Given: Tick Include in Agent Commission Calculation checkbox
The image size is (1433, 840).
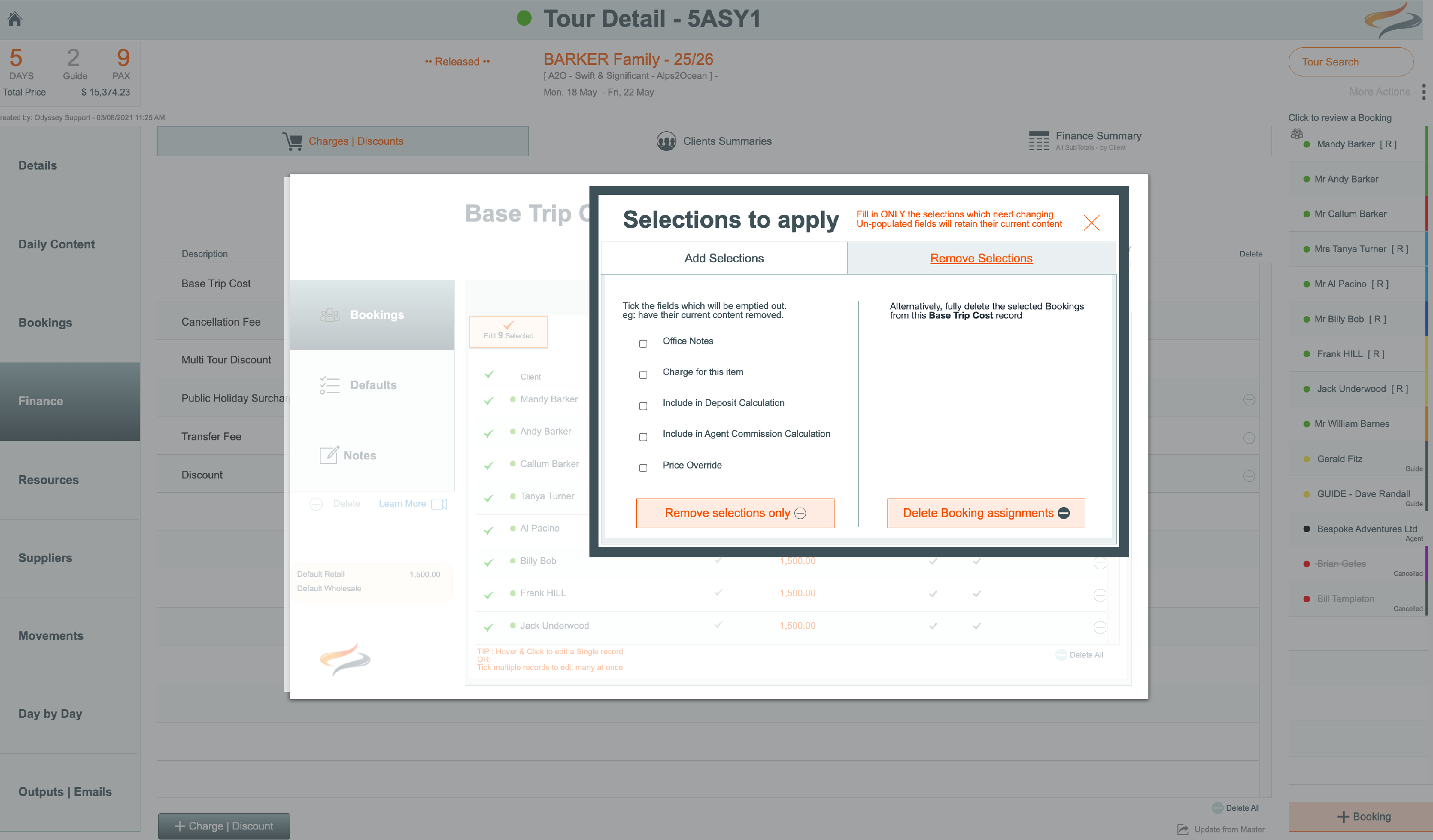Looking at the screenshot, I should click(x=643, y=437).
